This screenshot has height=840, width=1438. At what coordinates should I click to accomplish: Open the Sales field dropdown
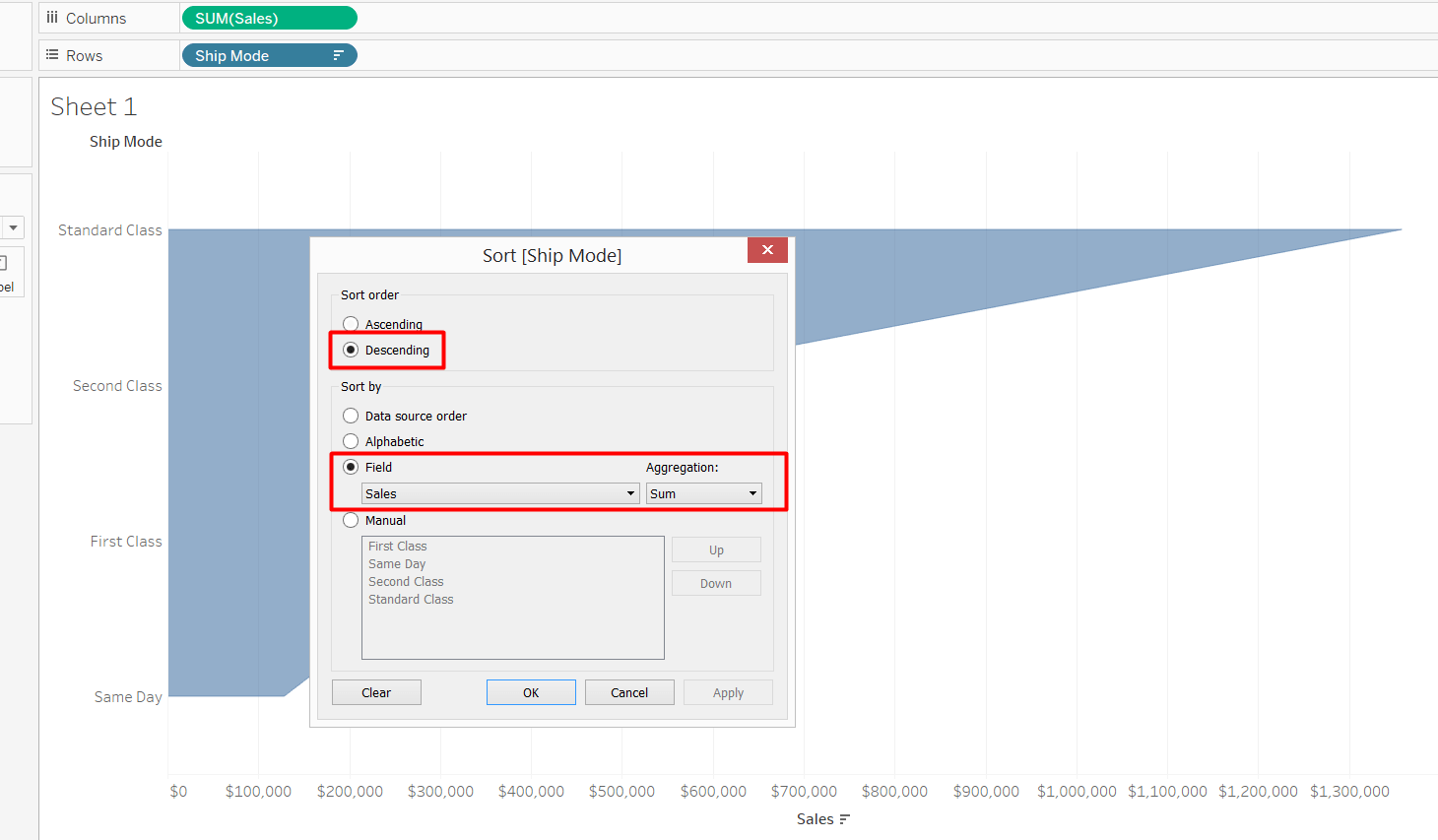pyautogui.click(x=630, y=492)
